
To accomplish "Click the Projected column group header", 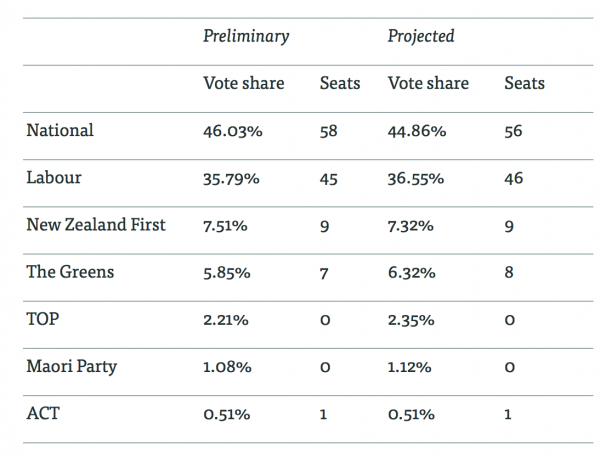I will pyautogui.click(x=420, y=36).
